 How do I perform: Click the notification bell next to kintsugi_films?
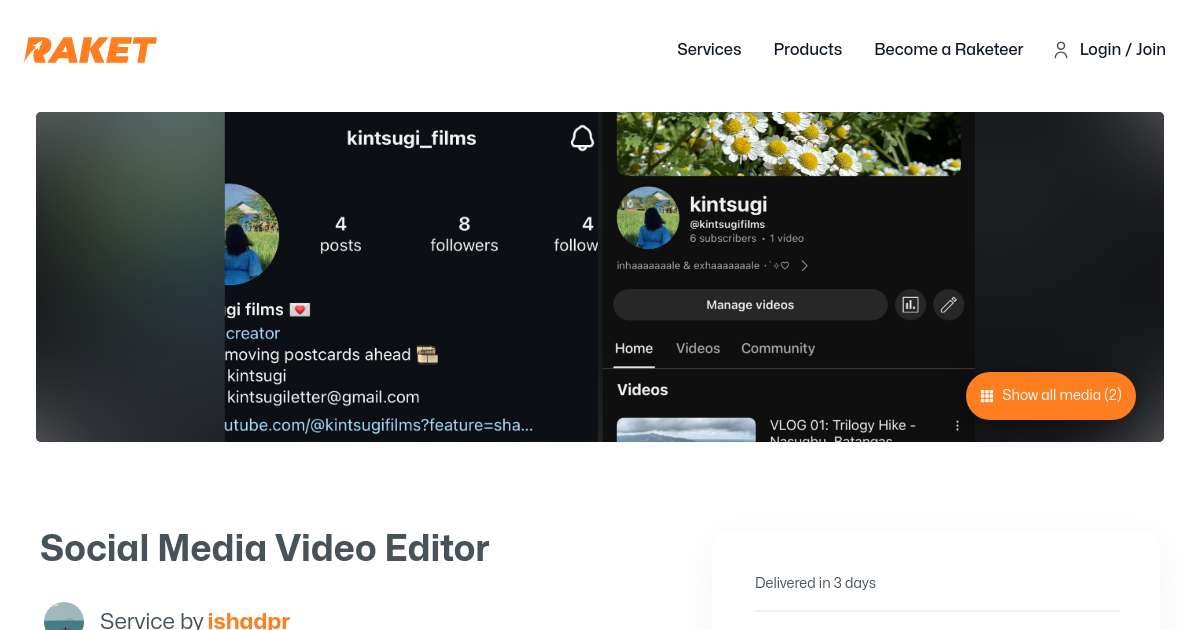click(582, 138)
